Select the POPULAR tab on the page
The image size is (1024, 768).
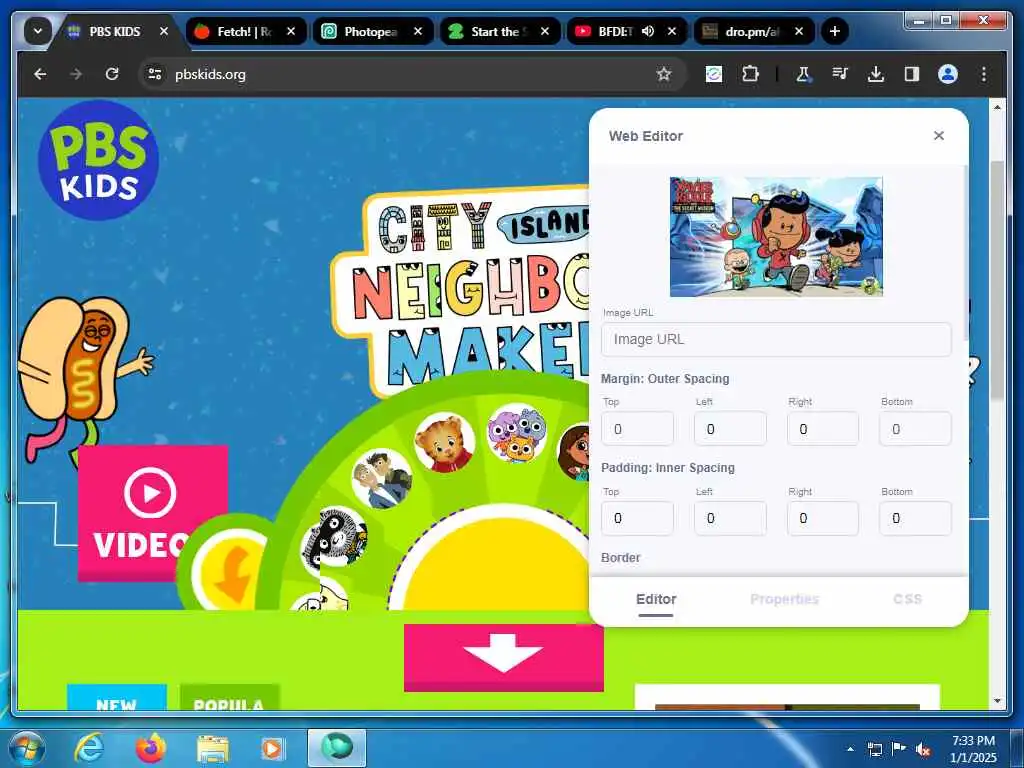pos(229,697)
